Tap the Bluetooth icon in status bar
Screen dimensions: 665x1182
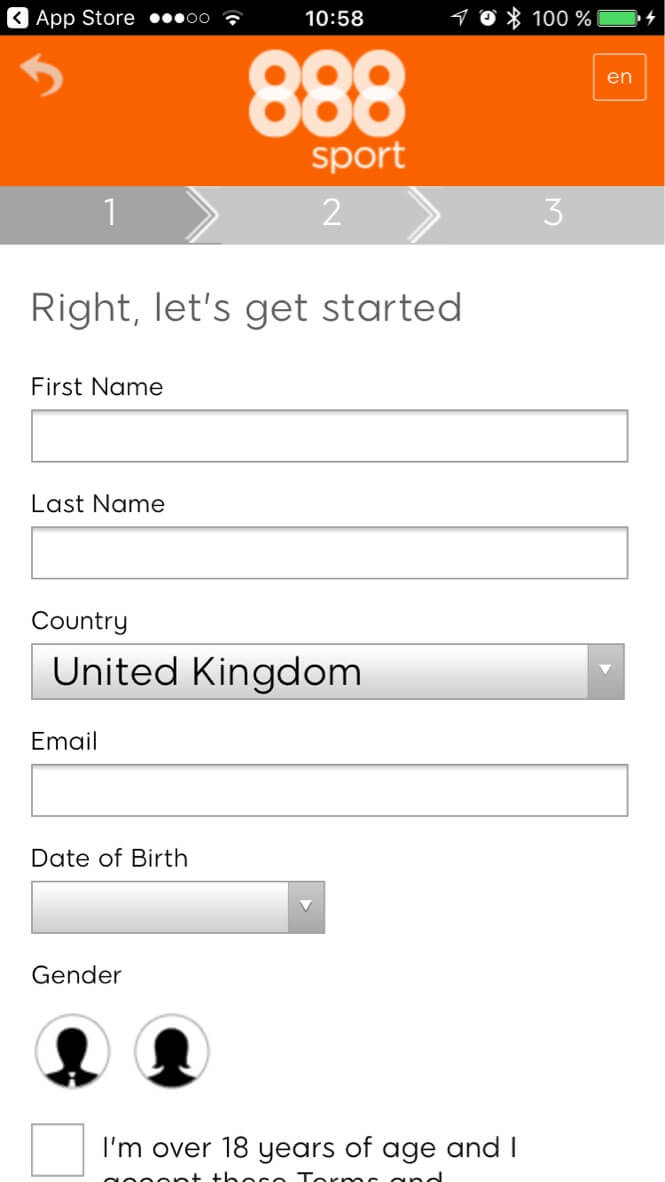tap(514, 17)
